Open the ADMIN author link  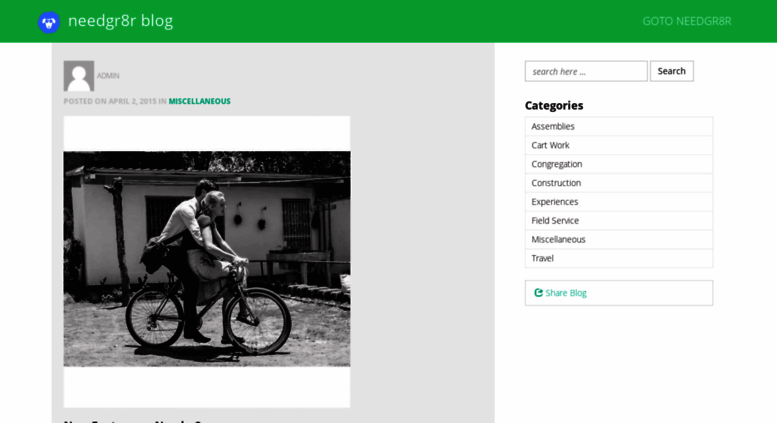108,76
